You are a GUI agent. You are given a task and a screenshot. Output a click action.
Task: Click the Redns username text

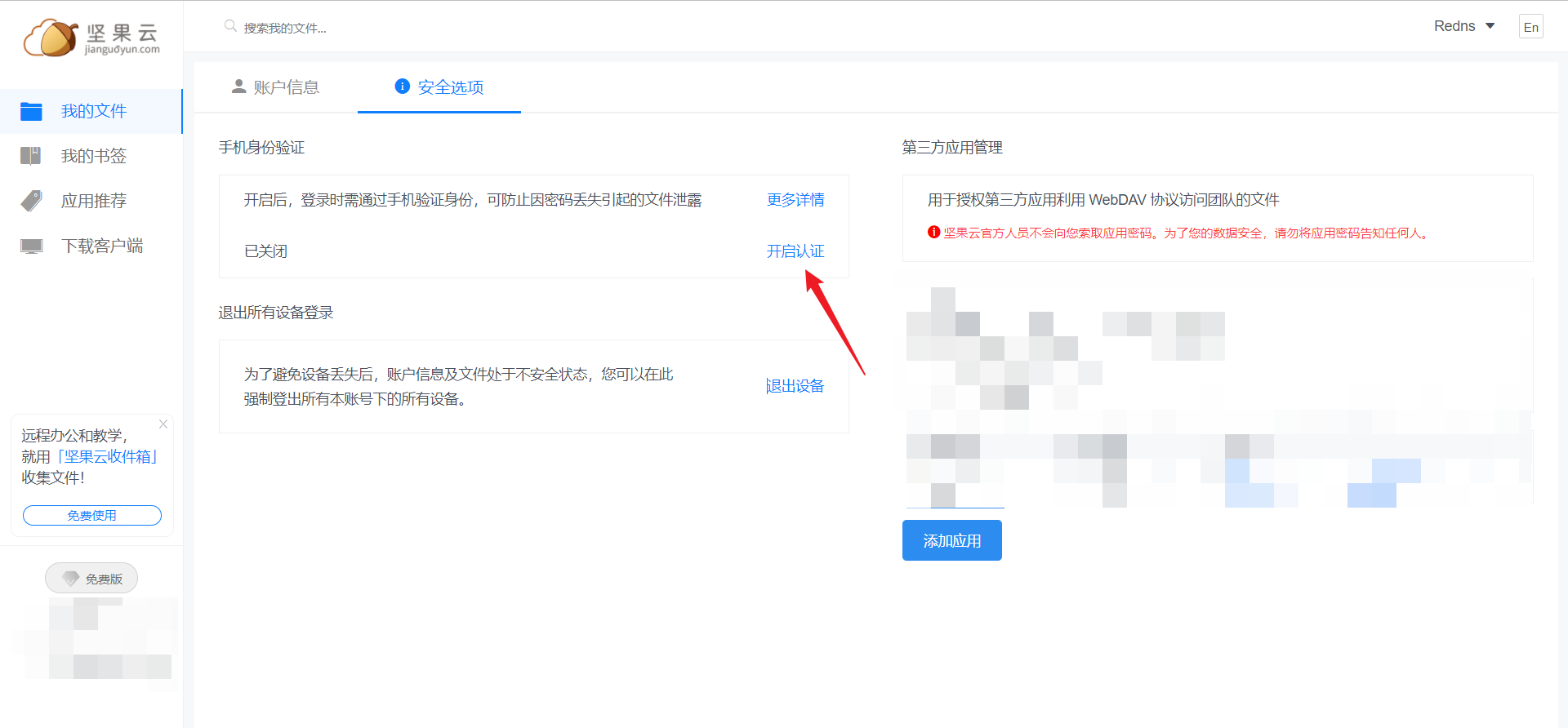(1454, 26)
